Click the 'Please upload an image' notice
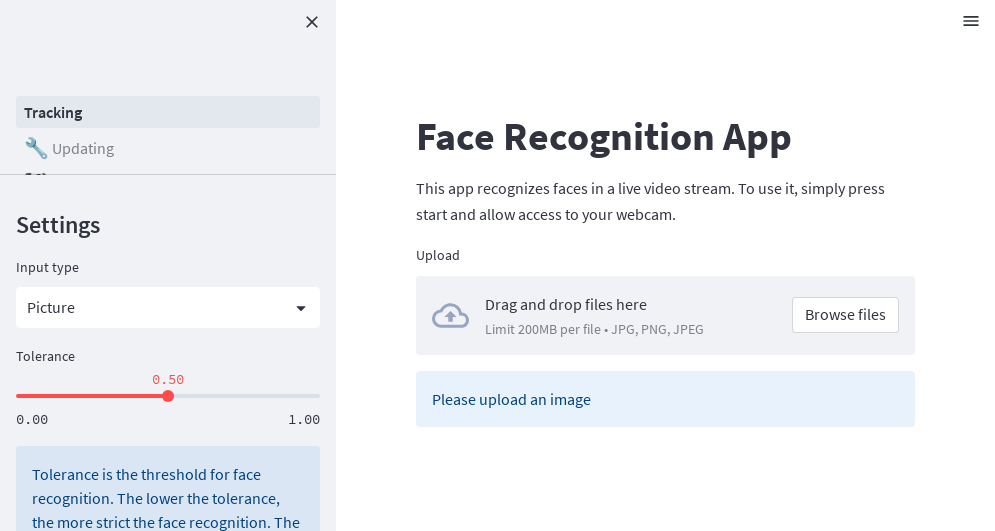 coord(511,400)
